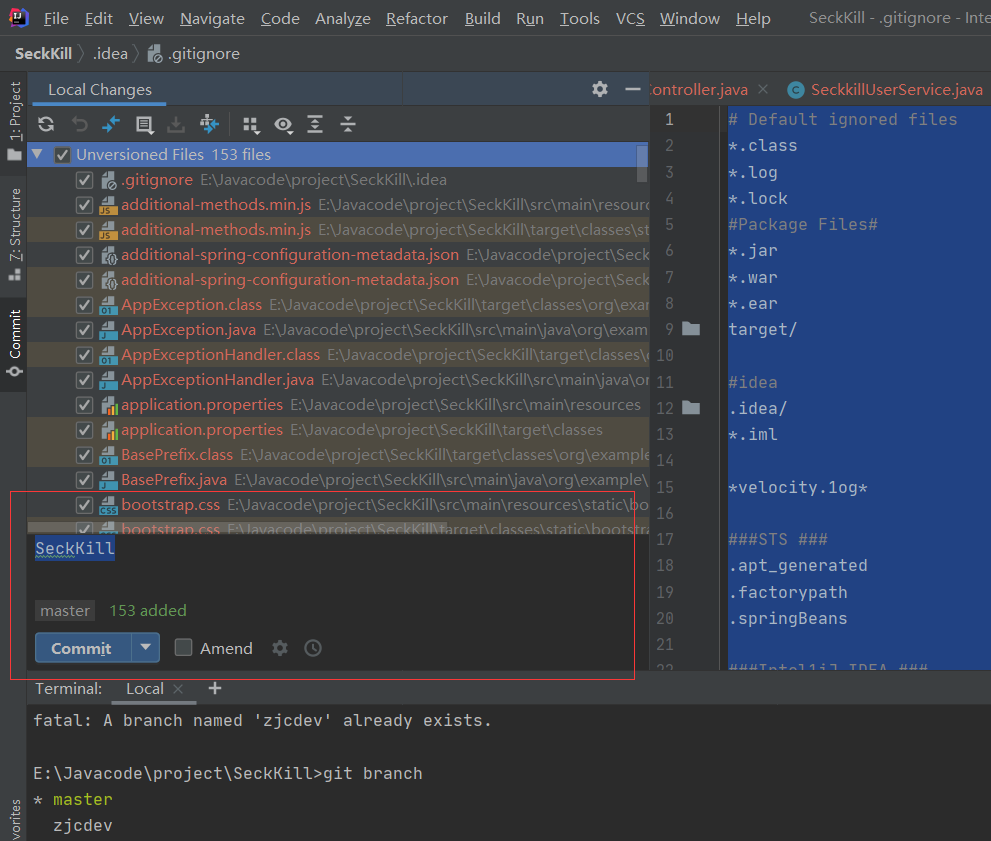
Task: Select the bootstrap.css src\main row
Action: click(x=338, y=505)
